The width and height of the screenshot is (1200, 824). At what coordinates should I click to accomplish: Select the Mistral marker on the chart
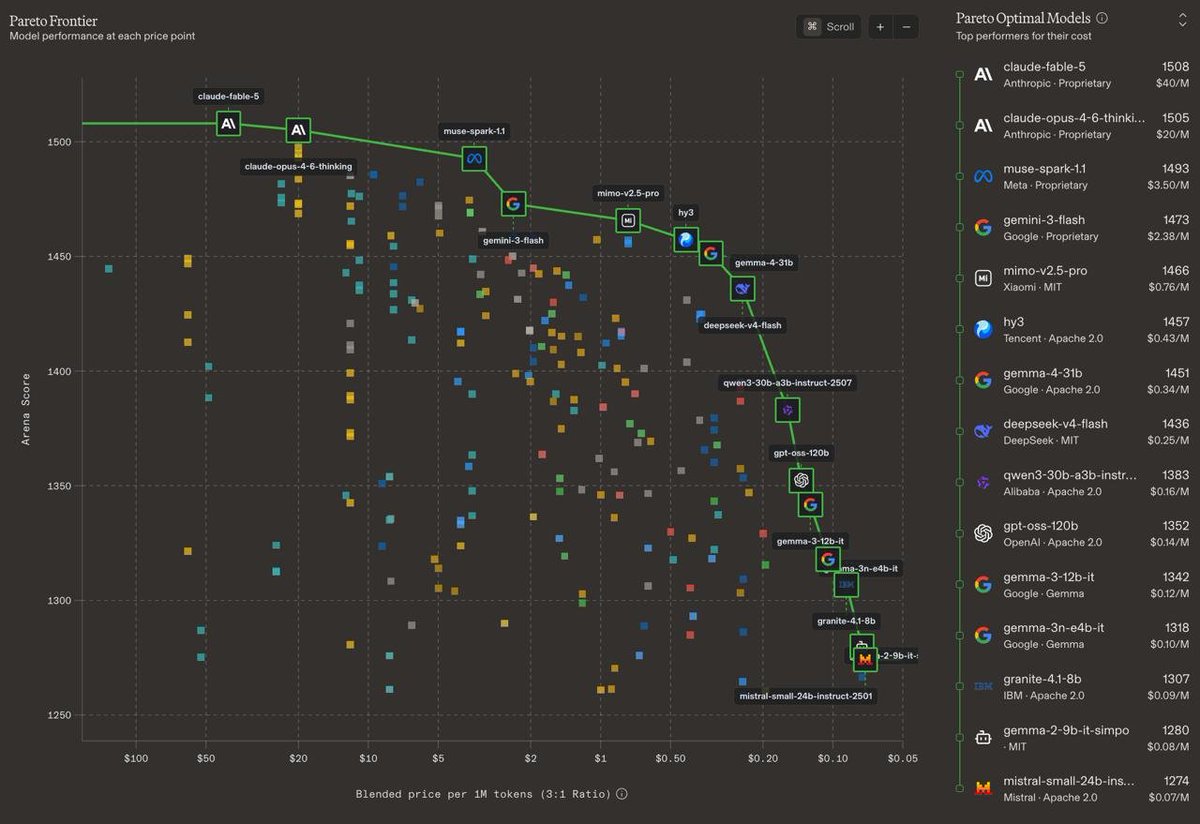pyautogui.click(x=865, y=659)
